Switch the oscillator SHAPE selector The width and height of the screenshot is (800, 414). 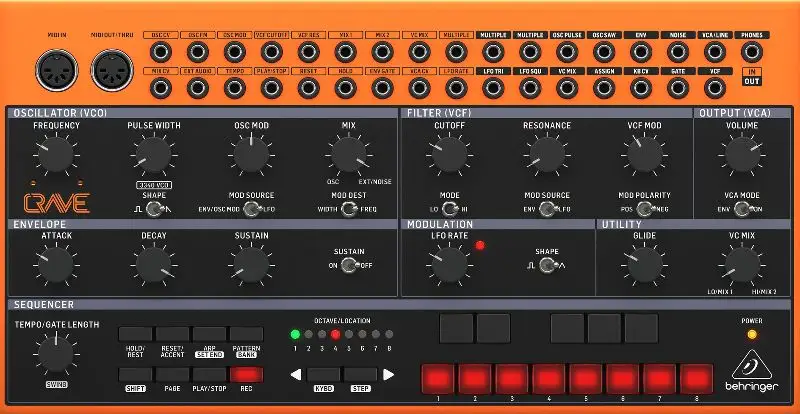coord(154,208)
